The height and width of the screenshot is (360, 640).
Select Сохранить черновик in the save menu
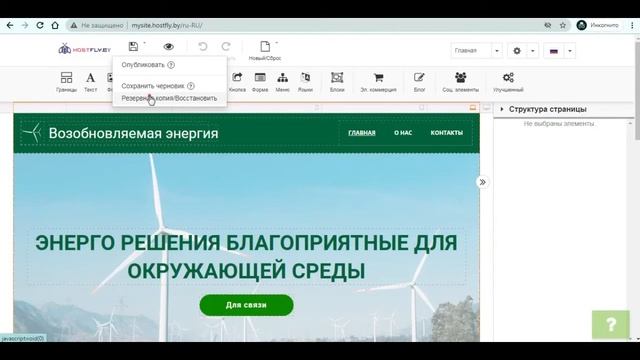click(x=153, y=86)
